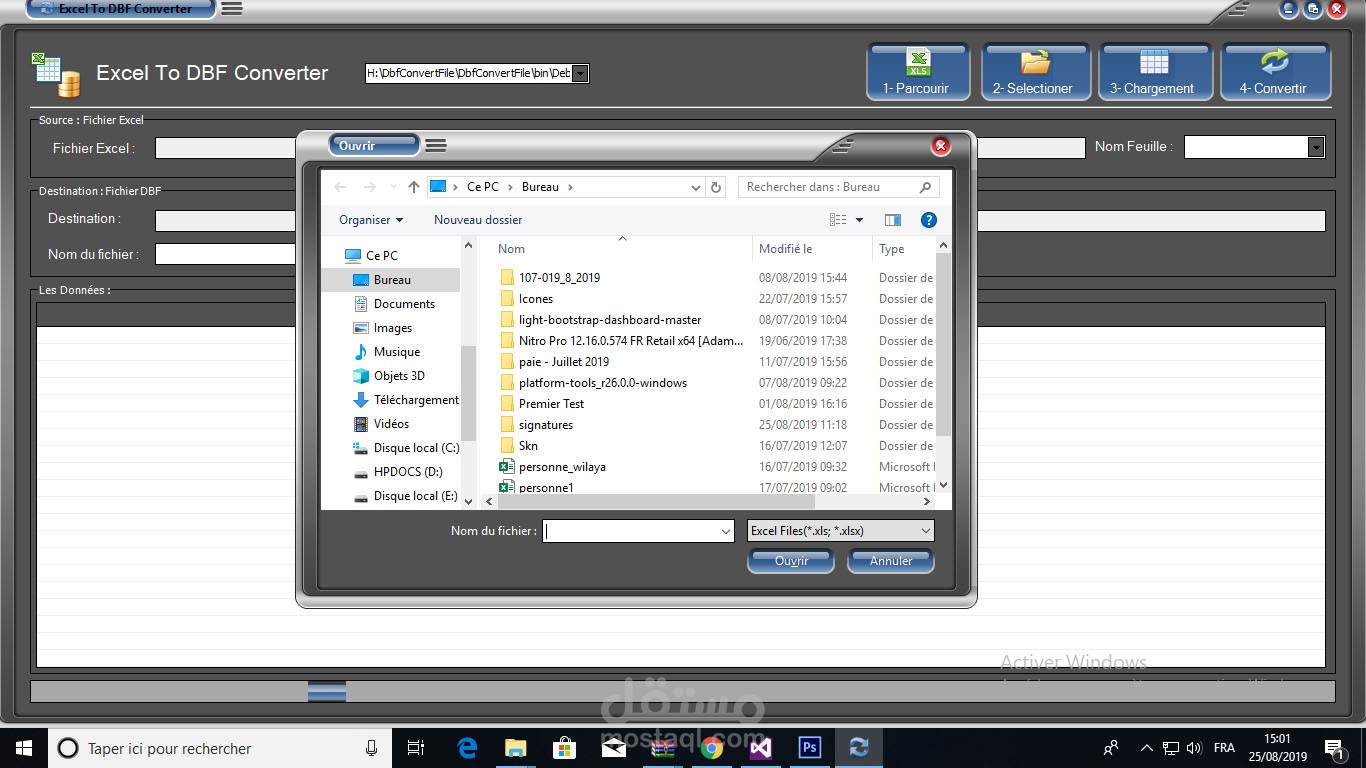Change the view layout icon

838,220
